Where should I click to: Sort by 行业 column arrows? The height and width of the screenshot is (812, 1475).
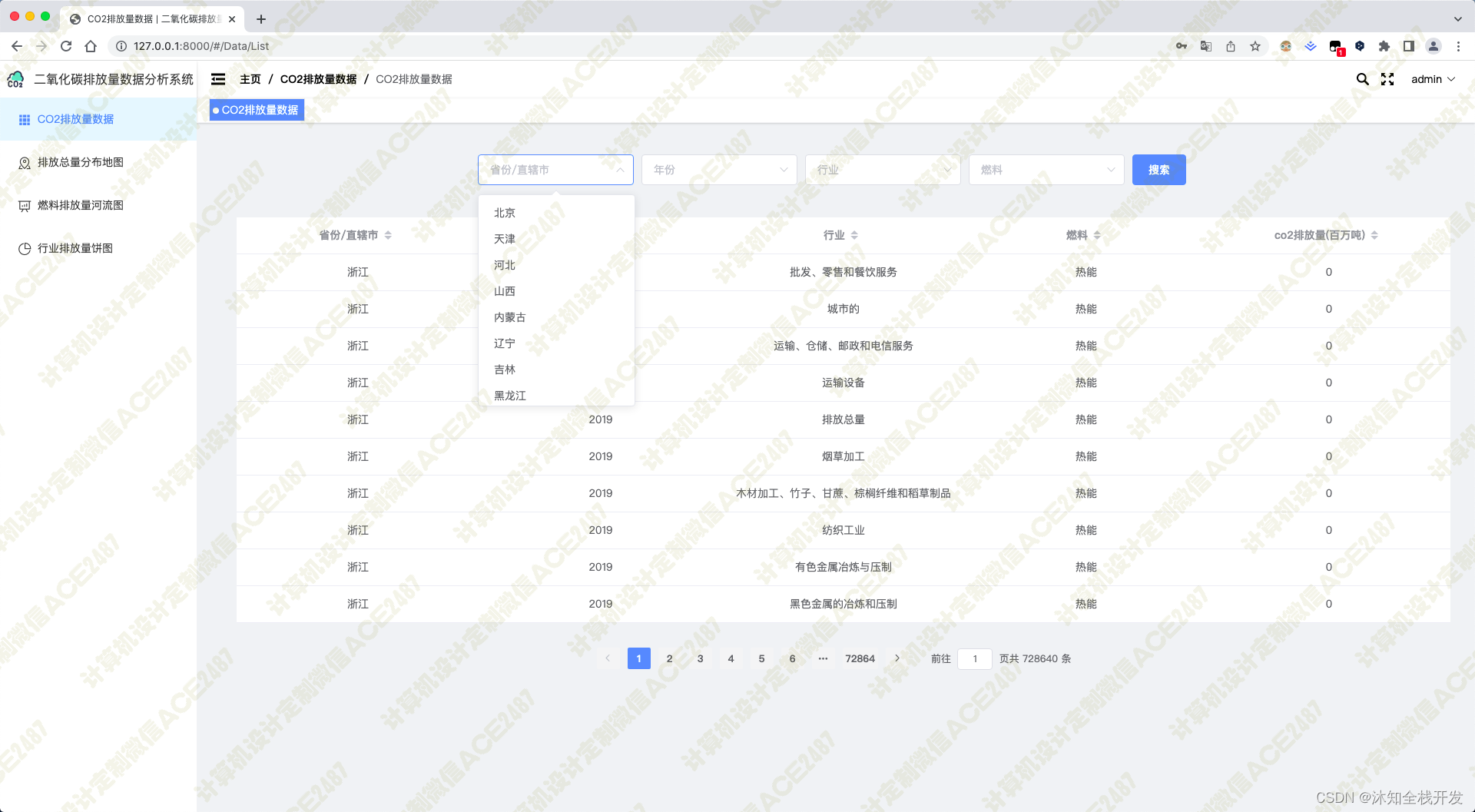[x=854, y=235]
